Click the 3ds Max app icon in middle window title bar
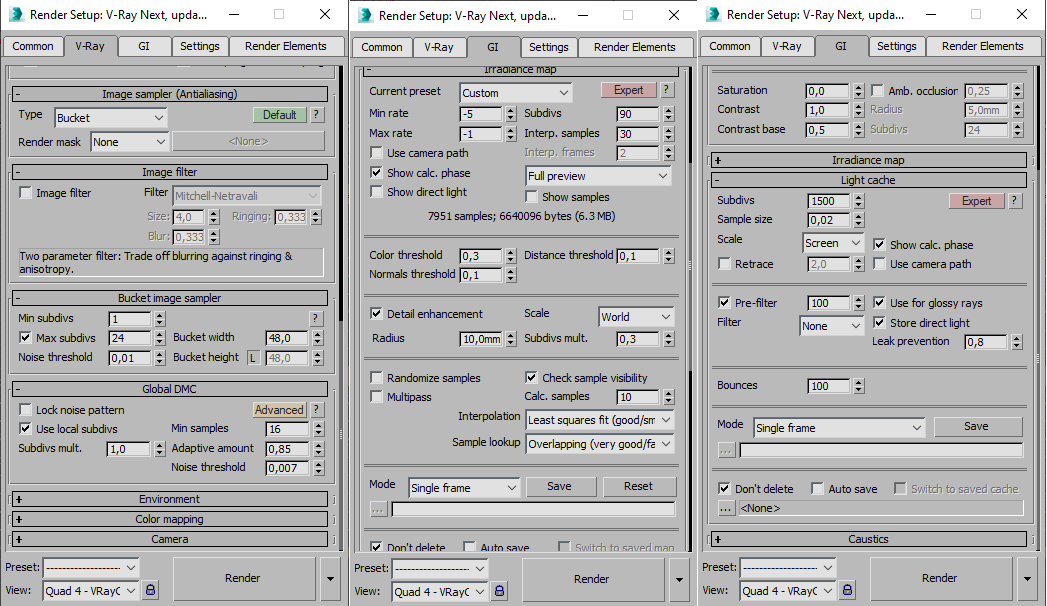Image resolution: width=1047 pixels, height=606 pixels. click(x=365, y=15)
